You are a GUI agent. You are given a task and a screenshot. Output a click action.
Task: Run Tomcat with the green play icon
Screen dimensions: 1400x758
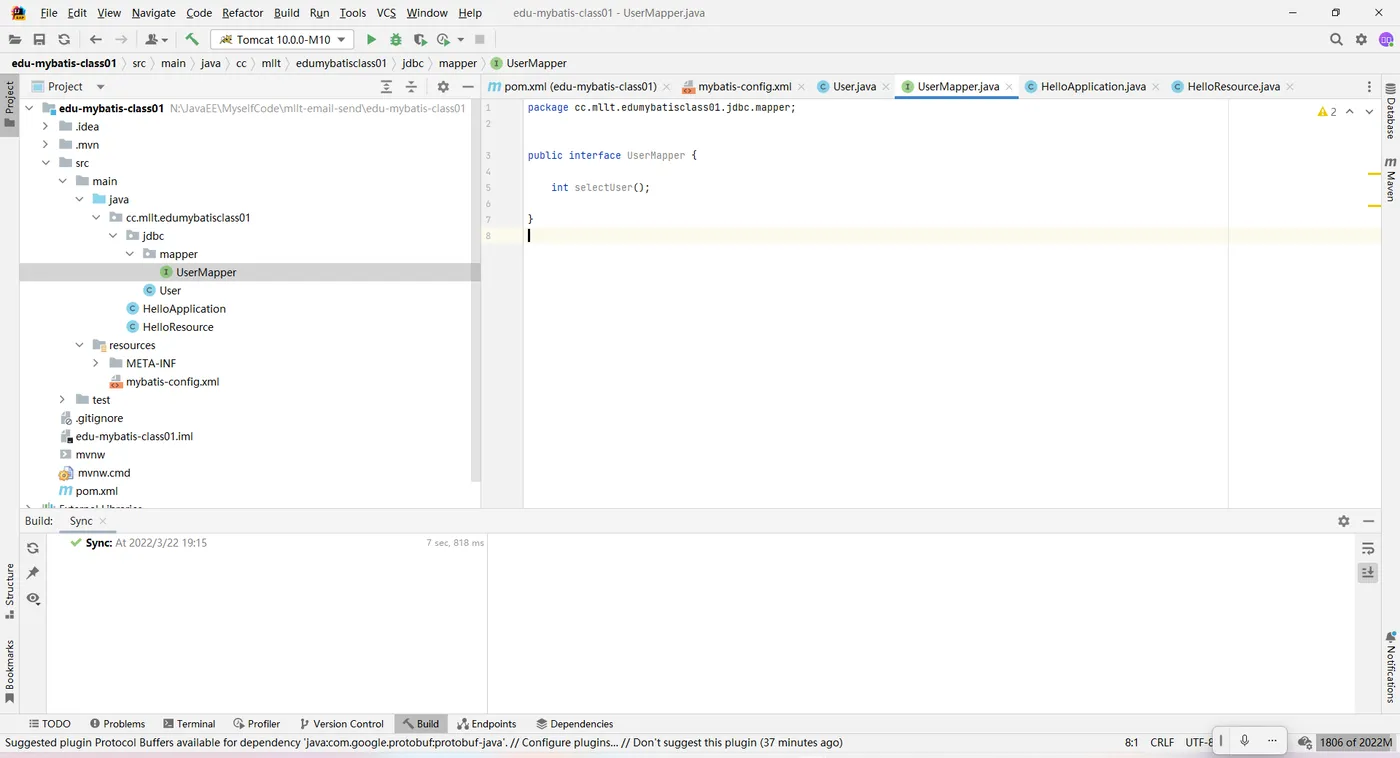(371, 39)
